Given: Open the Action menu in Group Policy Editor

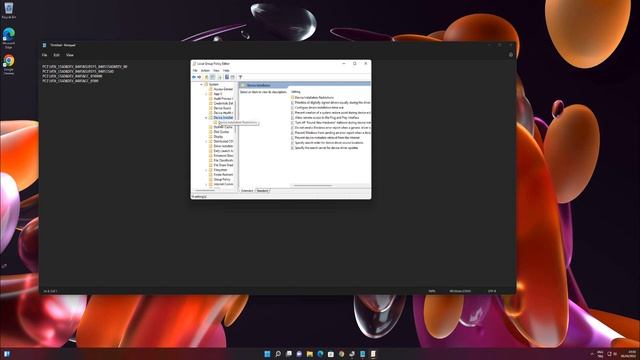Looking at the screenshot, I should 205,71.
